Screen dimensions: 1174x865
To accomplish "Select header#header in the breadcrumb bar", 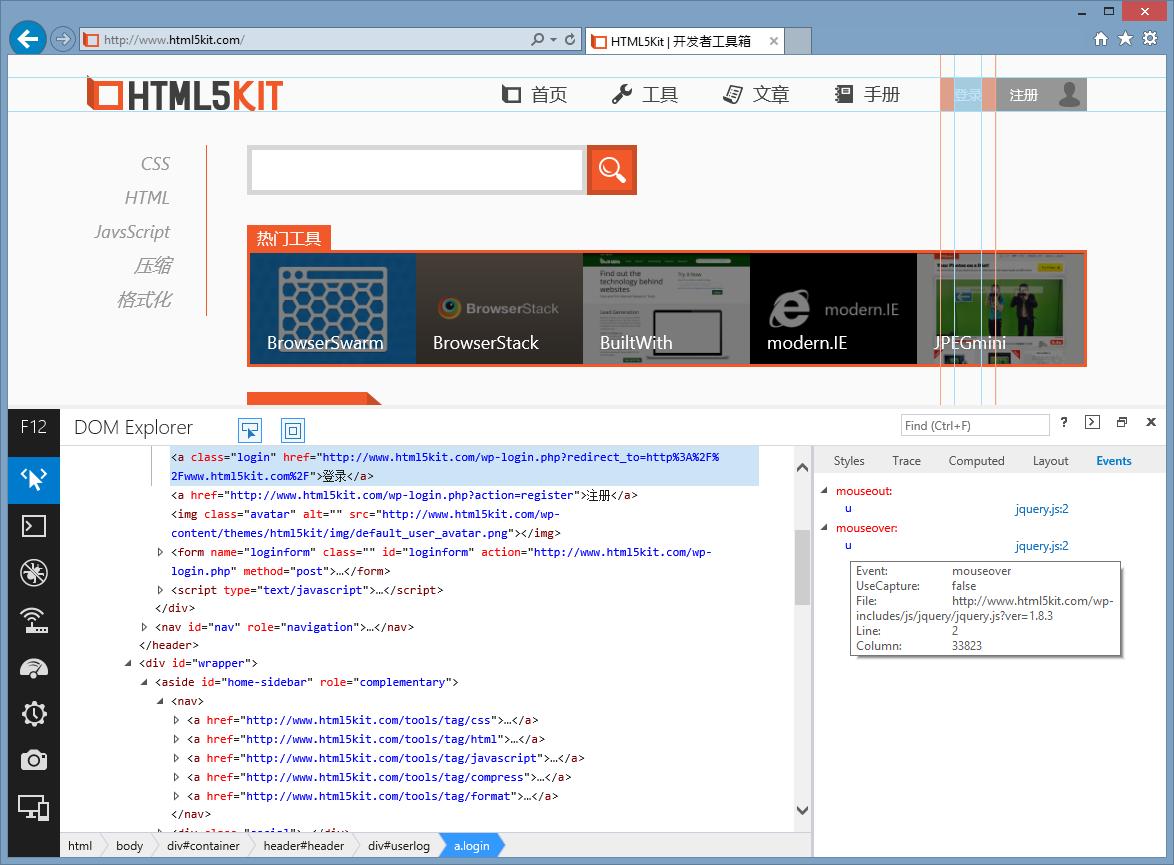I will (303, 846).
